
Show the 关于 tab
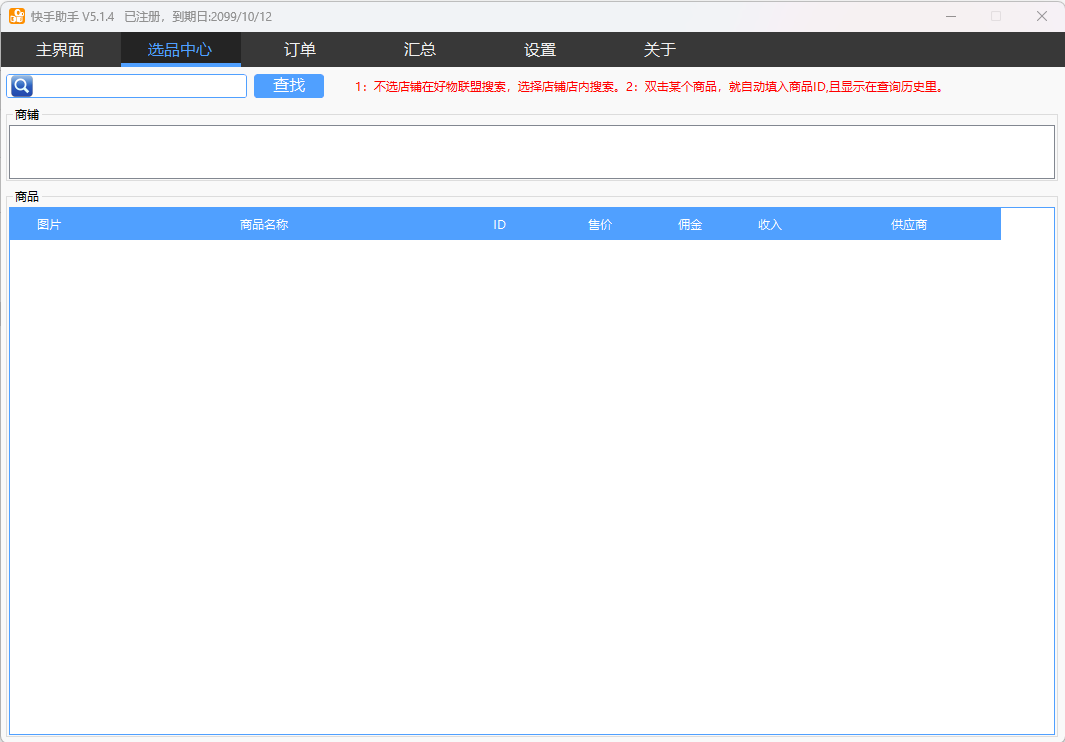pos(660,50)
